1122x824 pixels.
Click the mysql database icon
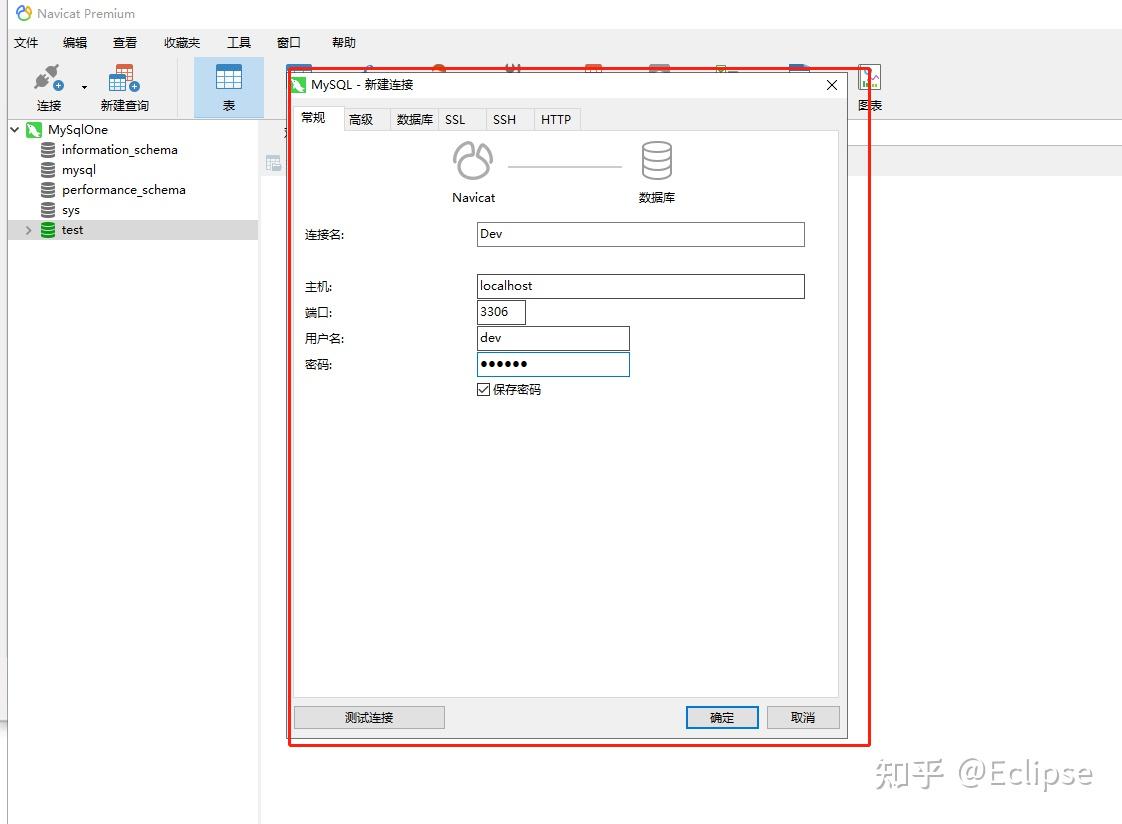pos(48,170)
